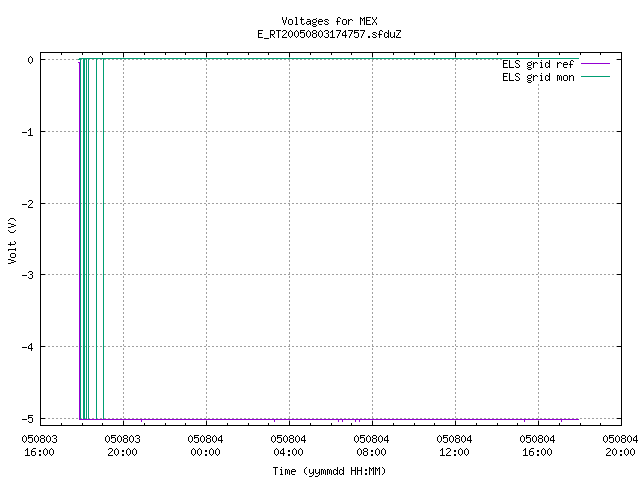Select the file name E_RT20050803174757.sfduZ
This screenshot has height=480, width=640.
(329, 34)
